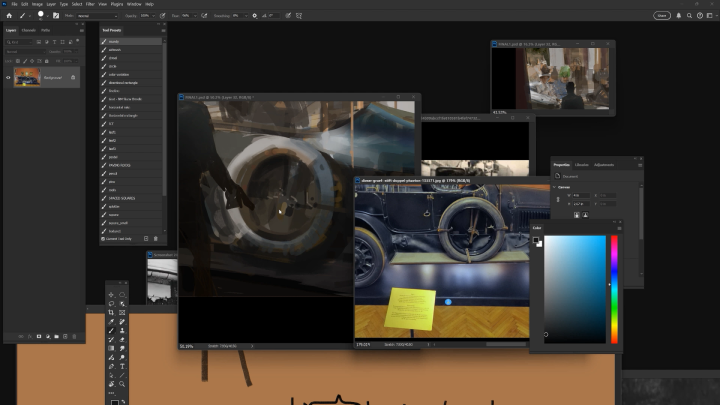Click the Home icon in options bar
720x405 pixels.
[x=9, y=16]
